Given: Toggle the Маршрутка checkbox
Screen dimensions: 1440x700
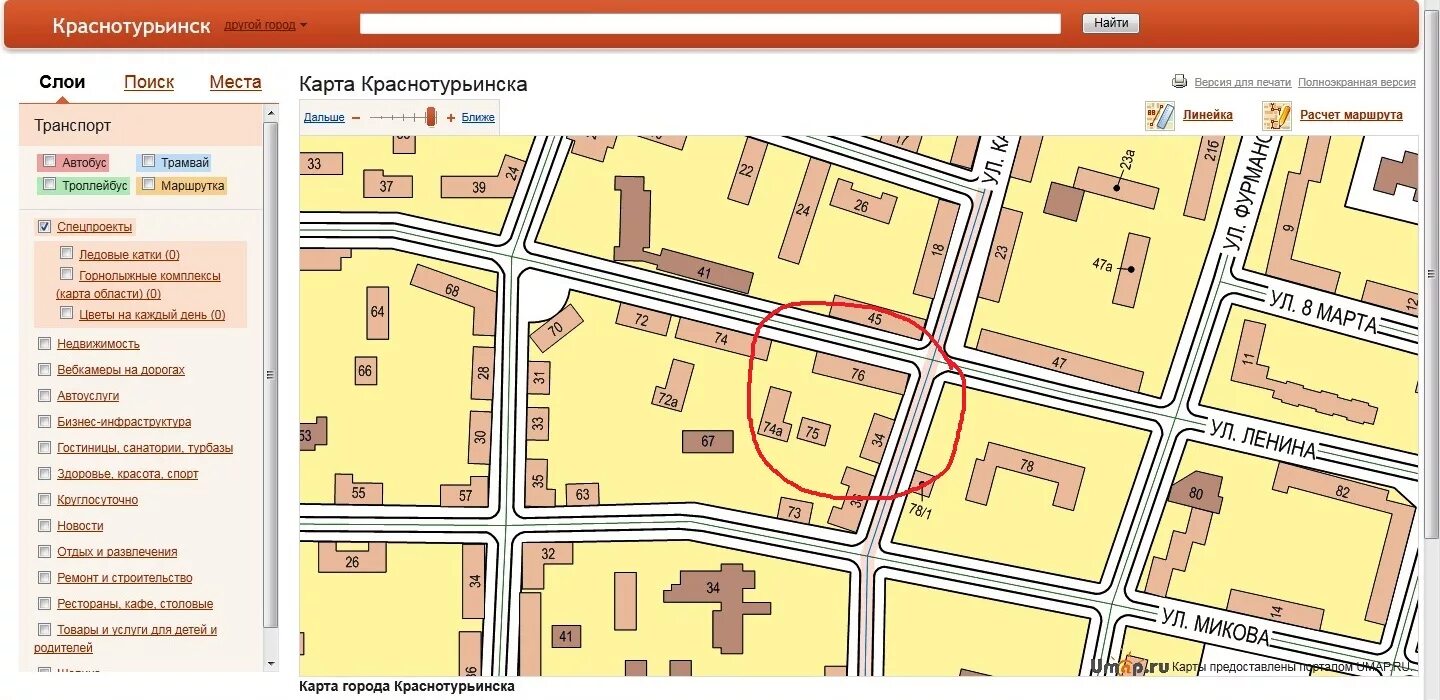Looking at the screenshot, I should tap(147, 185).
